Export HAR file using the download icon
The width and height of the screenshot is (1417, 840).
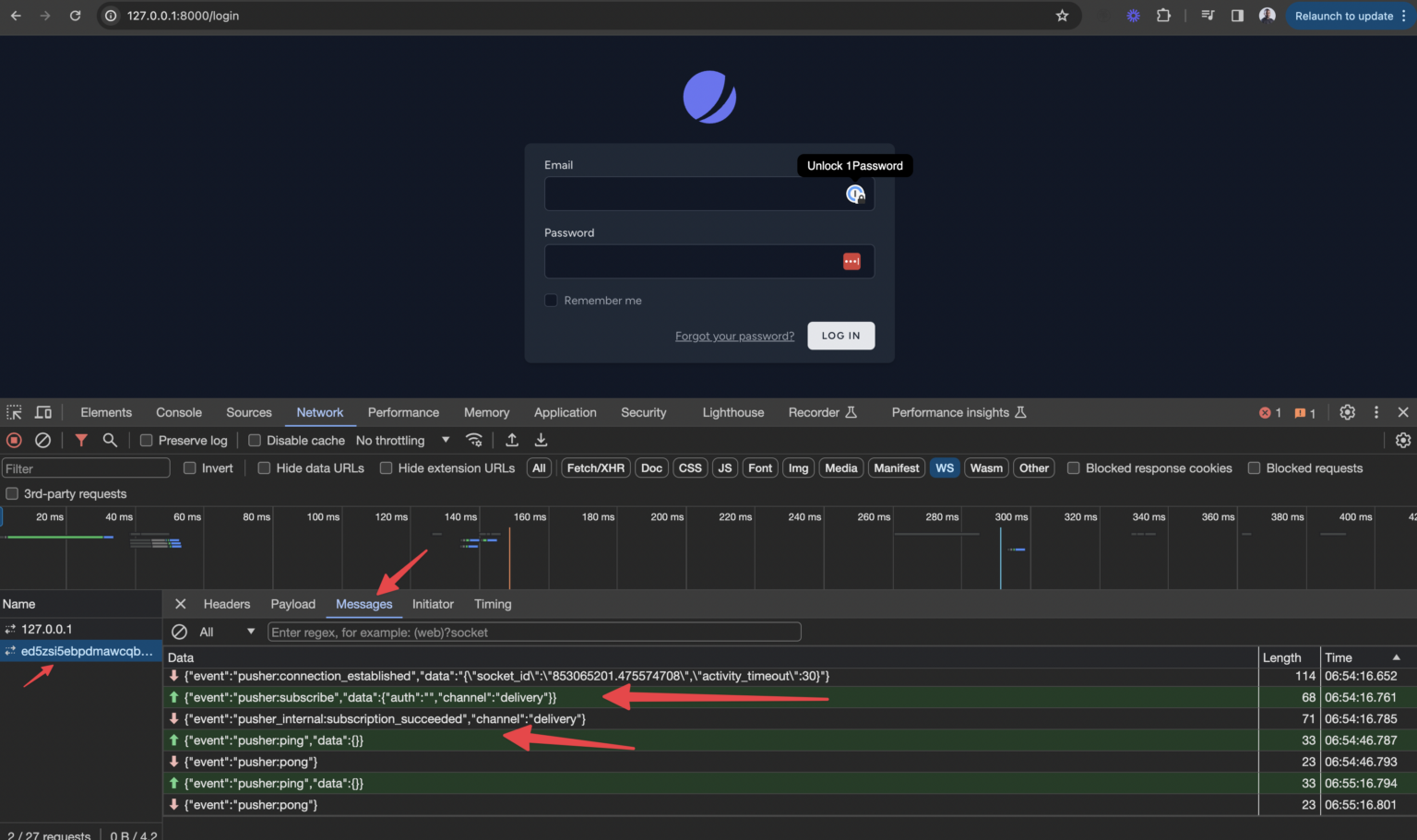(542, 440)
